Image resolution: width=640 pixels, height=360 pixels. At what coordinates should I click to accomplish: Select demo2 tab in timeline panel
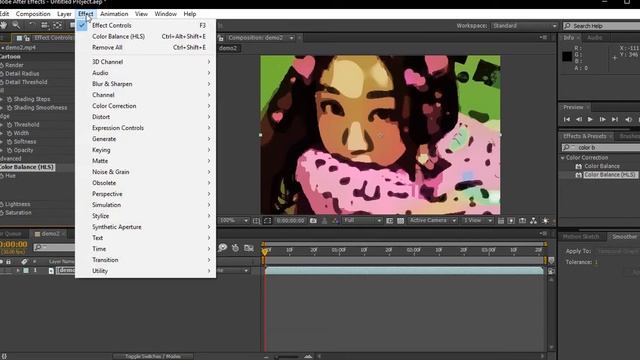[50, 234]
